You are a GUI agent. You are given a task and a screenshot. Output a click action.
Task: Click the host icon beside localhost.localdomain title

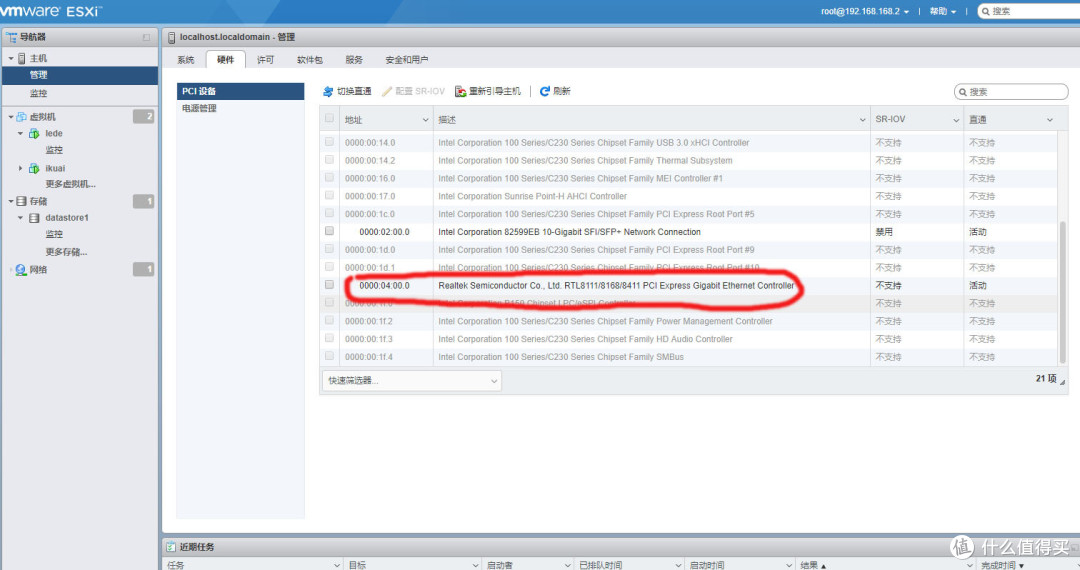pyautogui.click(x=172, y=37)
